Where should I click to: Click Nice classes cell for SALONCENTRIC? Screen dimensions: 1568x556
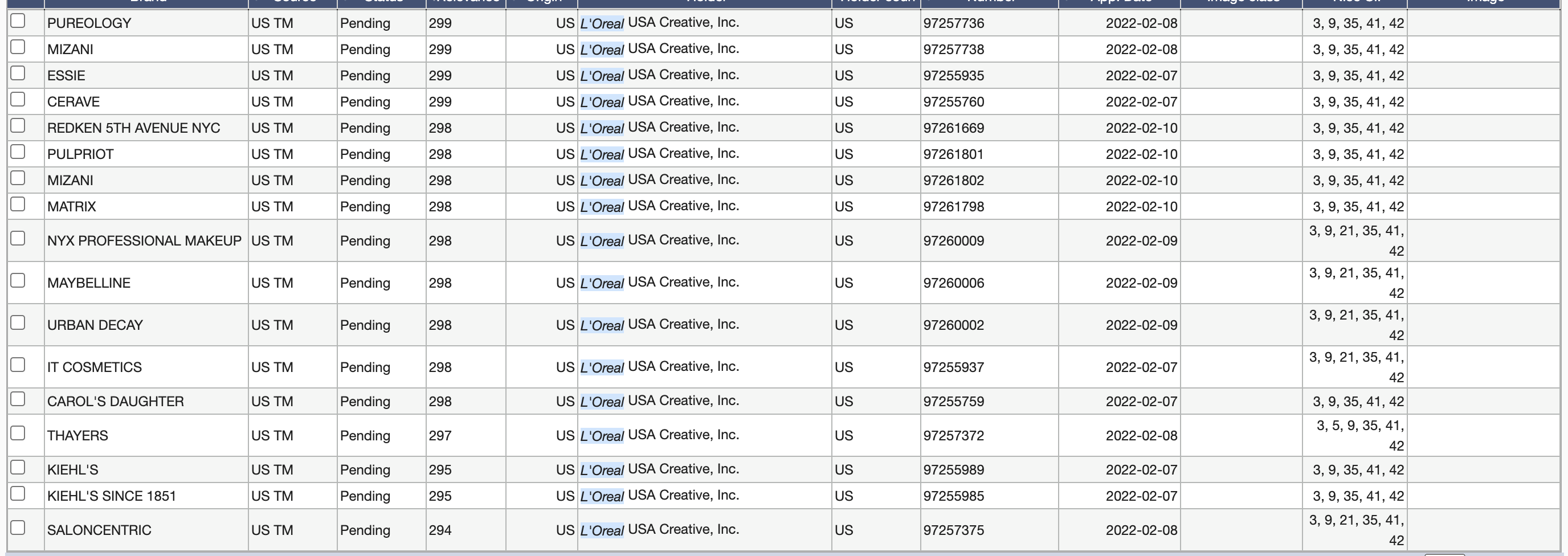pos(1356,530)
